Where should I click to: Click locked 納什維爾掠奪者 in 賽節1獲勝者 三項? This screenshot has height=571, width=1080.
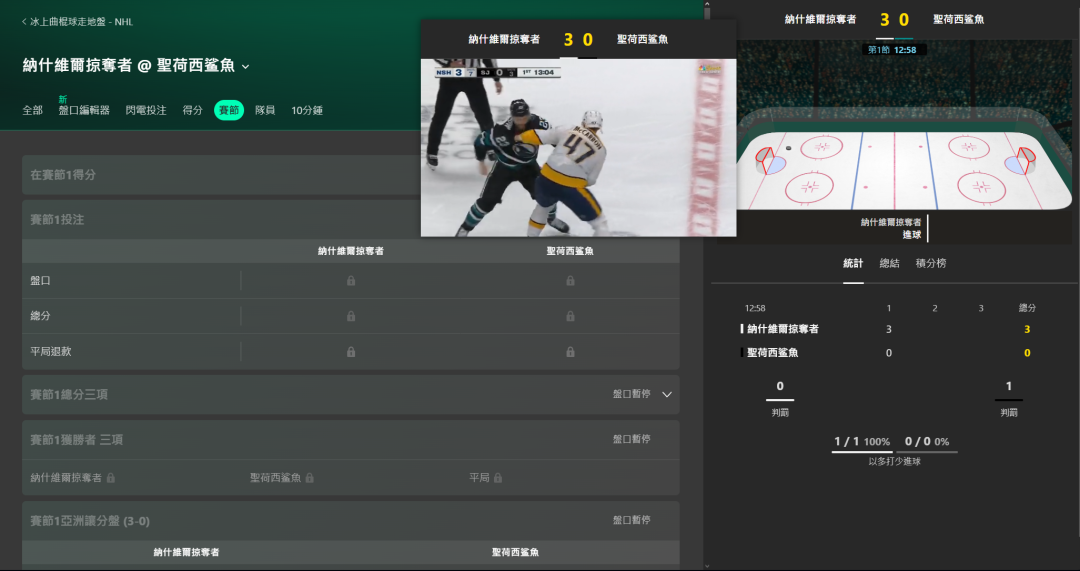[72, 477]
